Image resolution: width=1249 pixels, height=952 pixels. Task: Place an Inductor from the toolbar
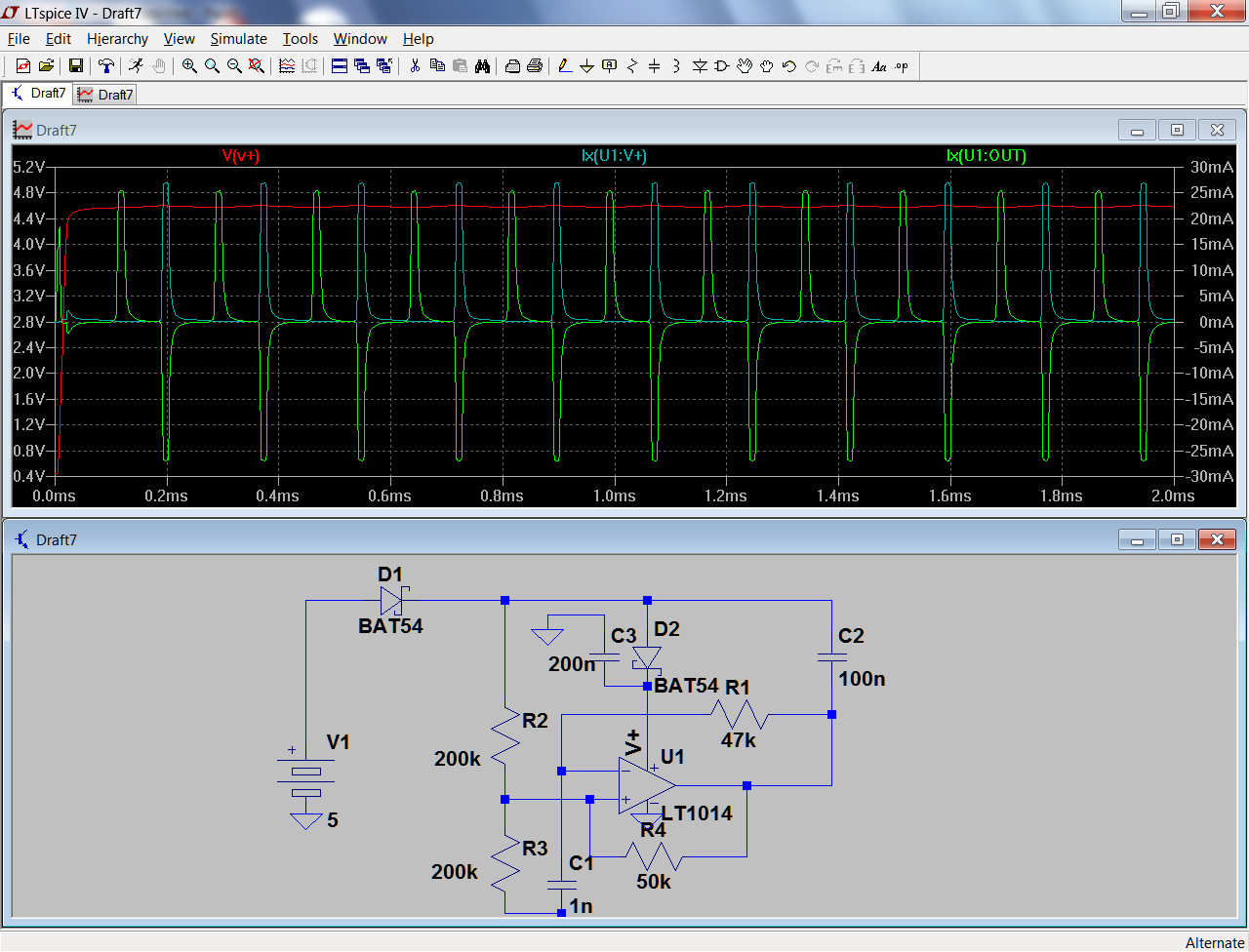[x=677, y=65]
